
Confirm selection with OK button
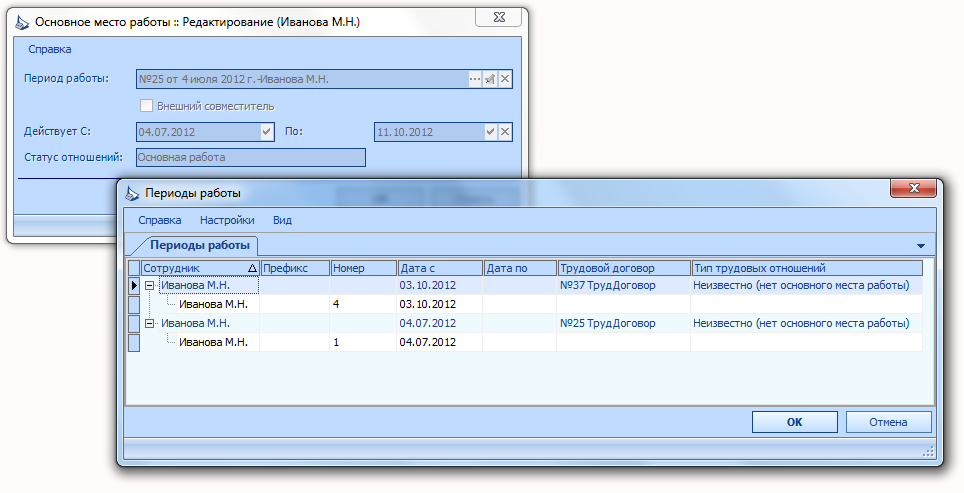click(794, 422)
